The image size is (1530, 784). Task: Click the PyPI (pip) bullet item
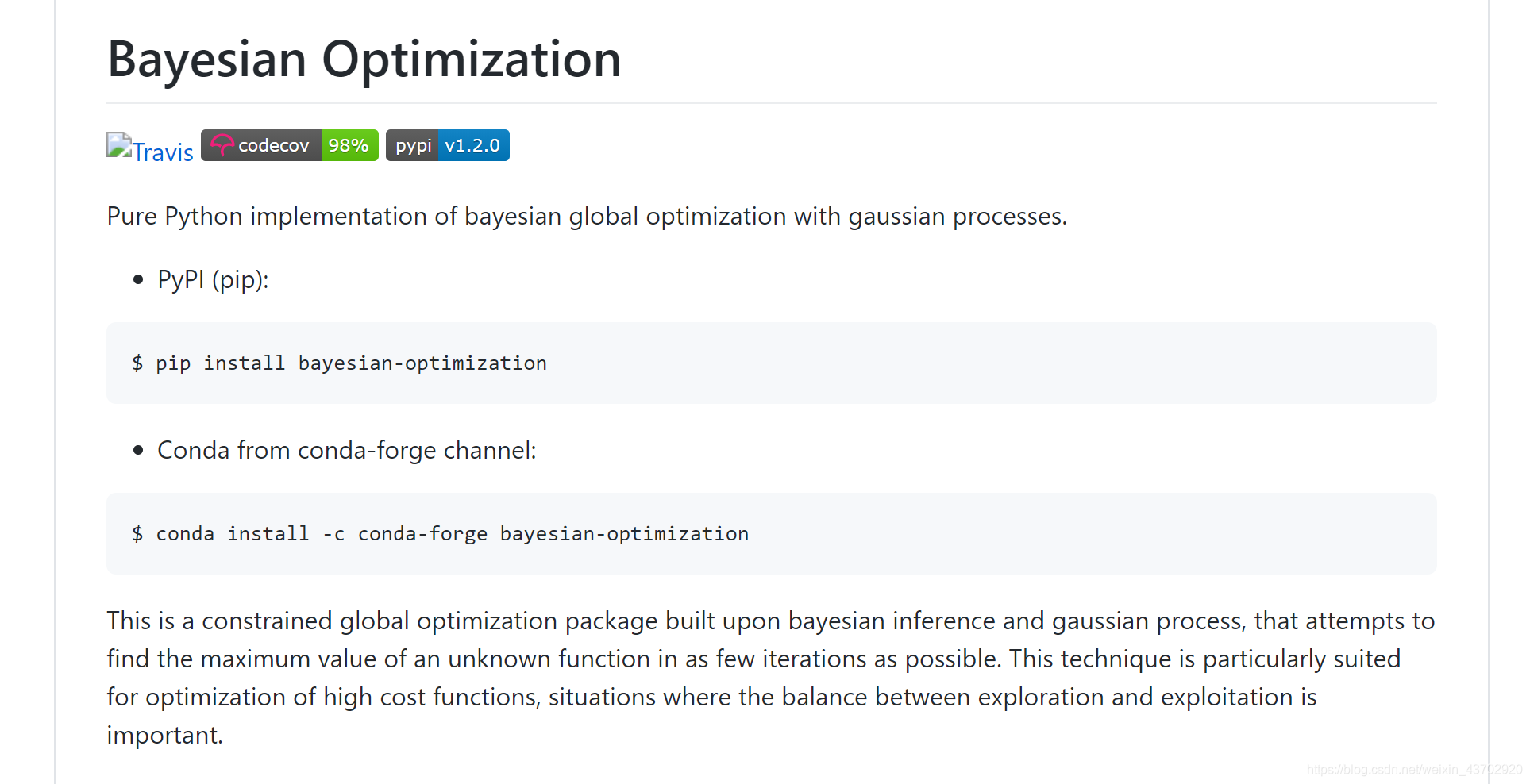[213, 279]
